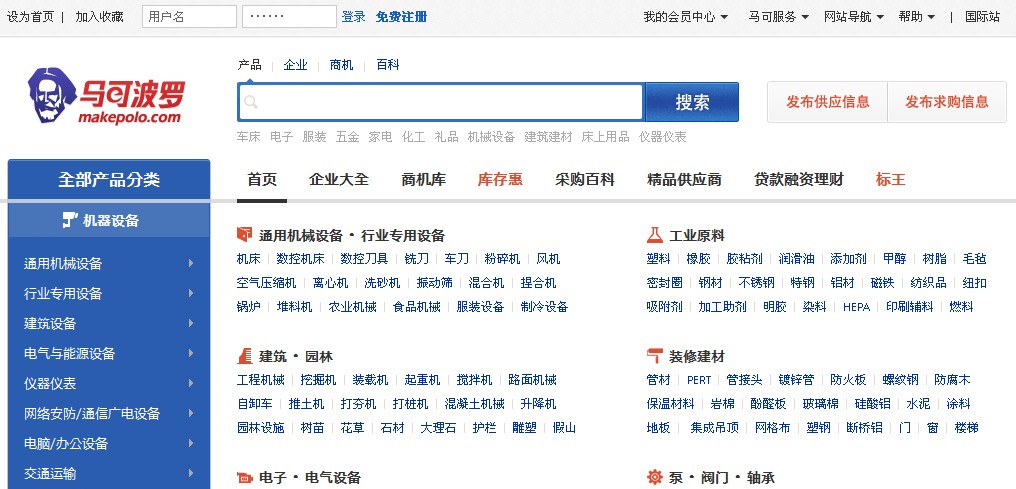1016x489 pixels.
Task: Open the 空气压缩机 category link
Action: (x=267, y=283)
